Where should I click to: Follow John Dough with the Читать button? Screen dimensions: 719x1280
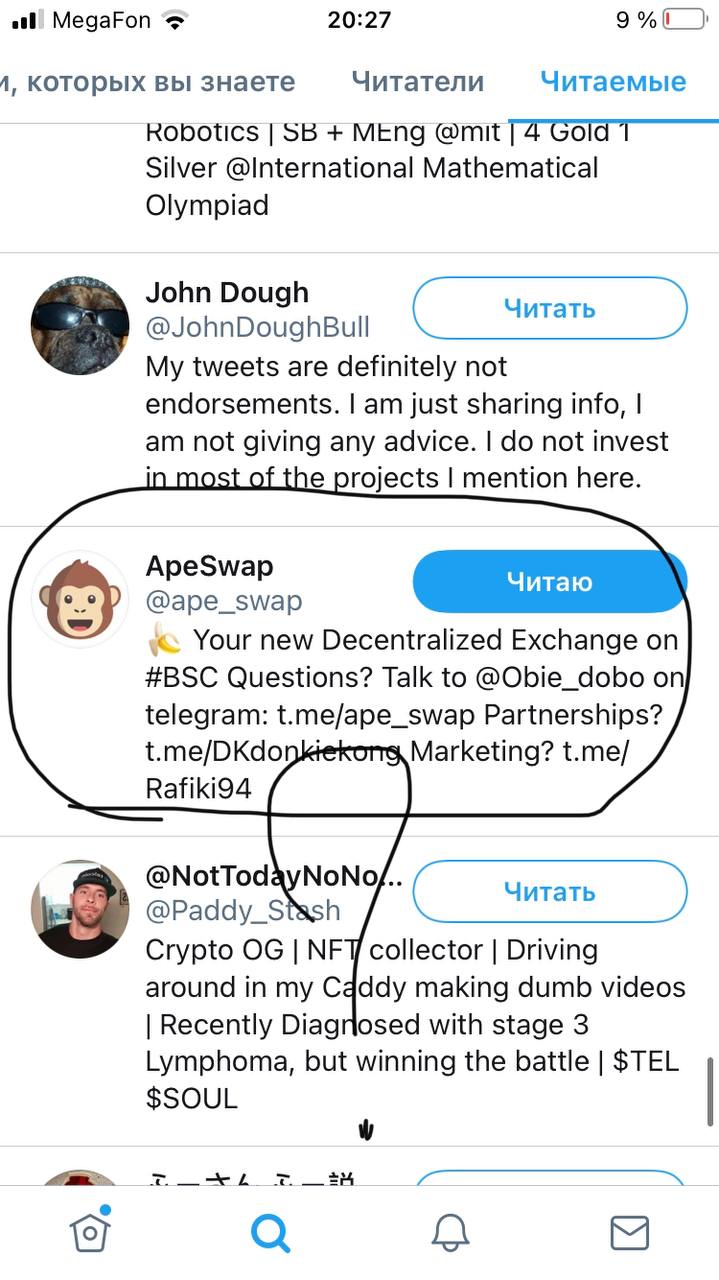549,308
